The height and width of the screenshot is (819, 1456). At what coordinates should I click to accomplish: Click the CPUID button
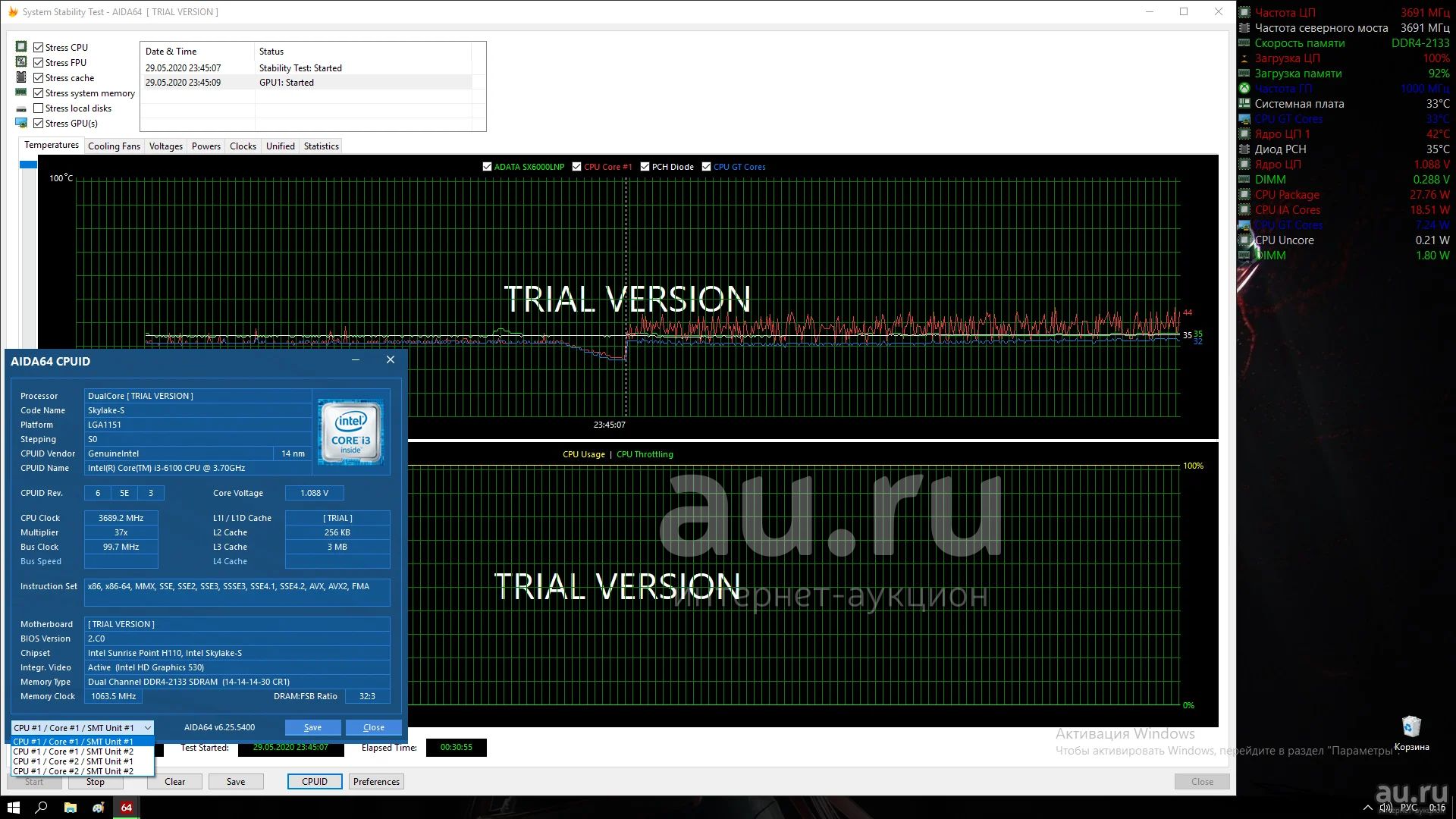point(315,782)
